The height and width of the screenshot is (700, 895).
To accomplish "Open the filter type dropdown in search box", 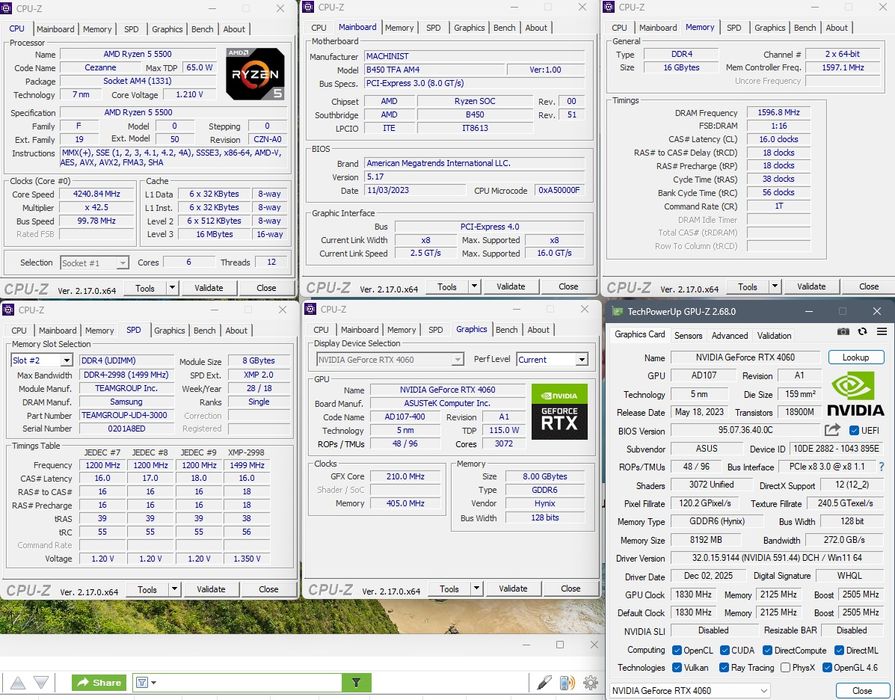I will click(146, 682).
